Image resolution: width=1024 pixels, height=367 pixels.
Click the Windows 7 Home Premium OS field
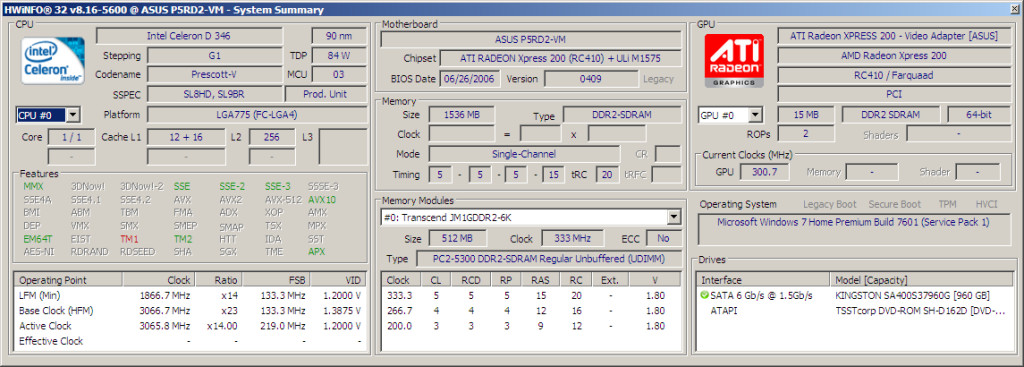pos(854,230)
